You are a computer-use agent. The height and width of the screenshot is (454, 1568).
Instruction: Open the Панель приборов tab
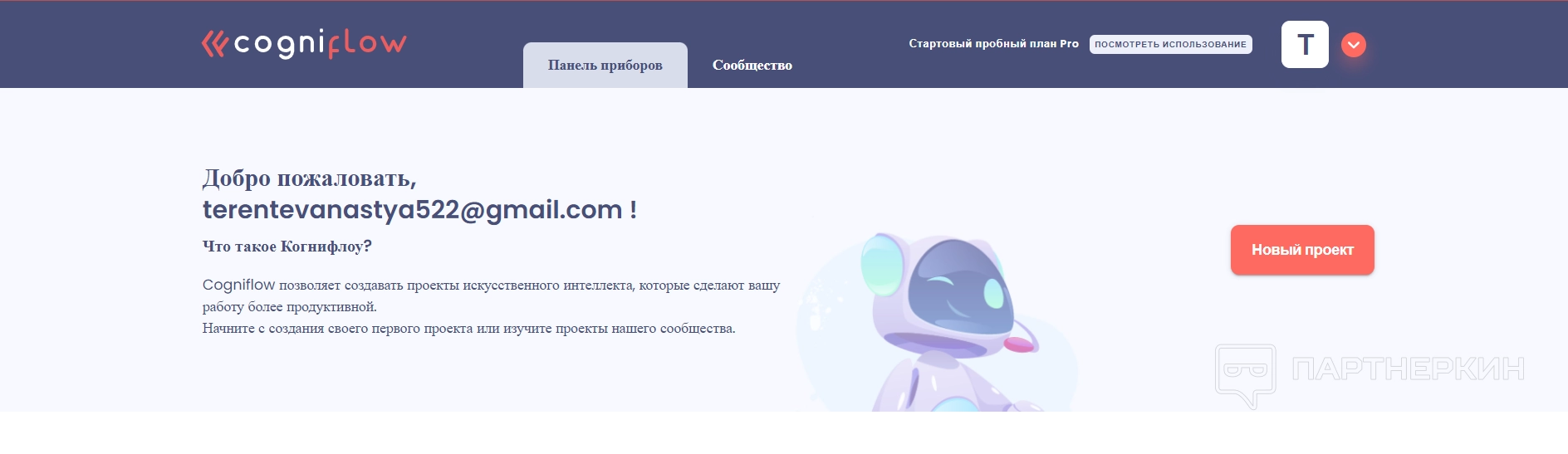pyautogui.click(x=605, y=65)
